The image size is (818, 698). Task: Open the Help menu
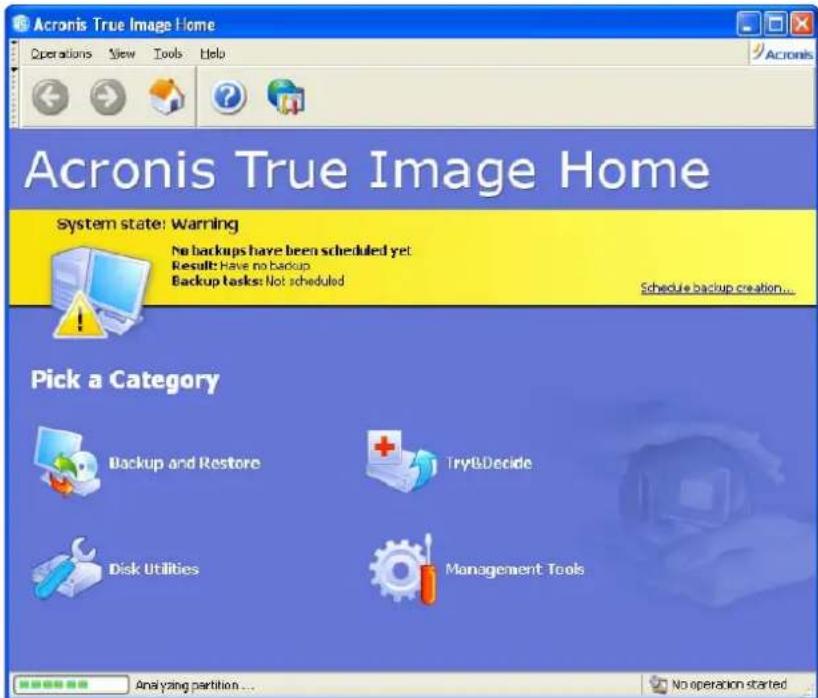[x=212, y=53]
